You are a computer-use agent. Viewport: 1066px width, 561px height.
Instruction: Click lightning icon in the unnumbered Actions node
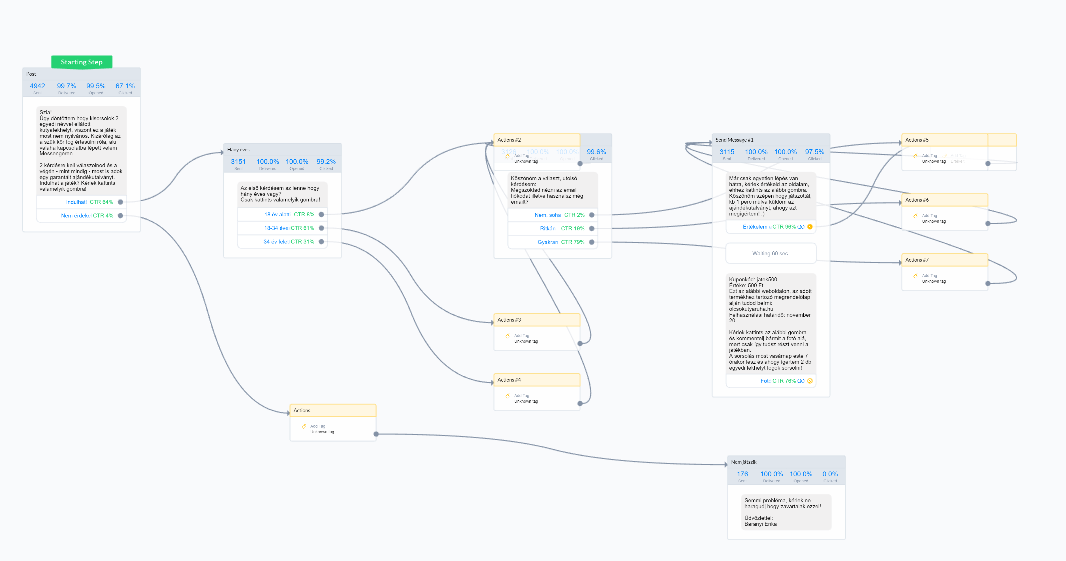(304, 426)
